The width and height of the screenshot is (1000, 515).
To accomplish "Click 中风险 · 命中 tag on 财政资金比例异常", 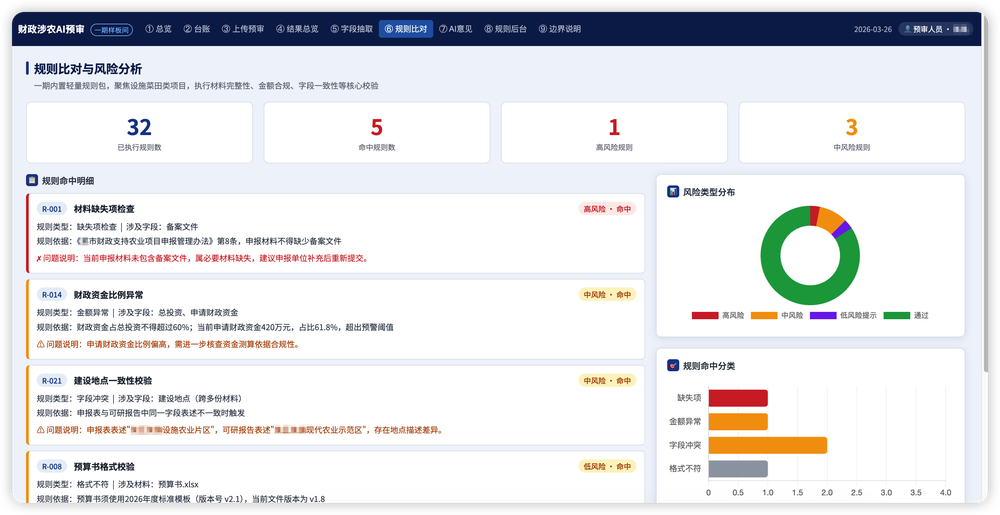I will point(607,294).
